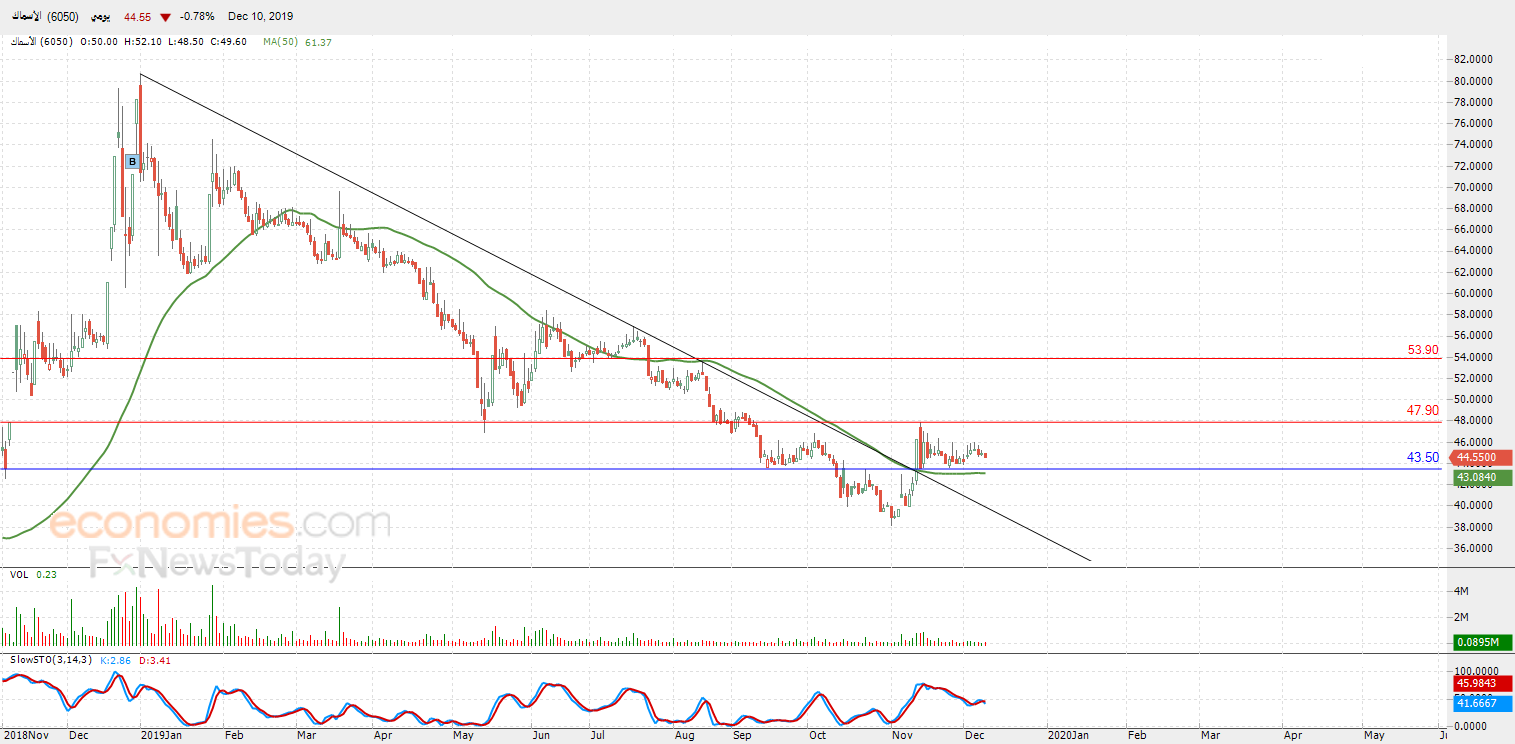The image size is (1515, 744).
Task: Click the 2020Jan time axis label
Action: (1067, 735)
